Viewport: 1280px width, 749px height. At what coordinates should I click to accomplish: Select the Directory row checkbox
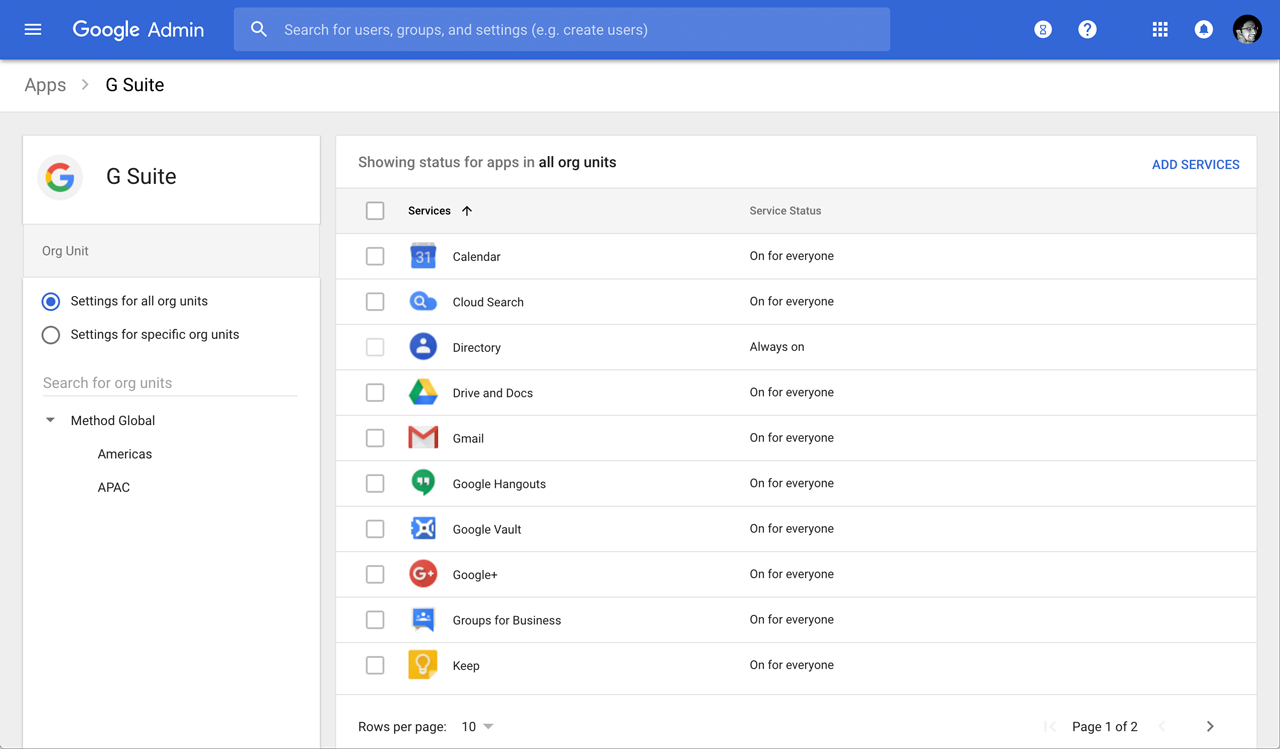click(x=375, y=347)
